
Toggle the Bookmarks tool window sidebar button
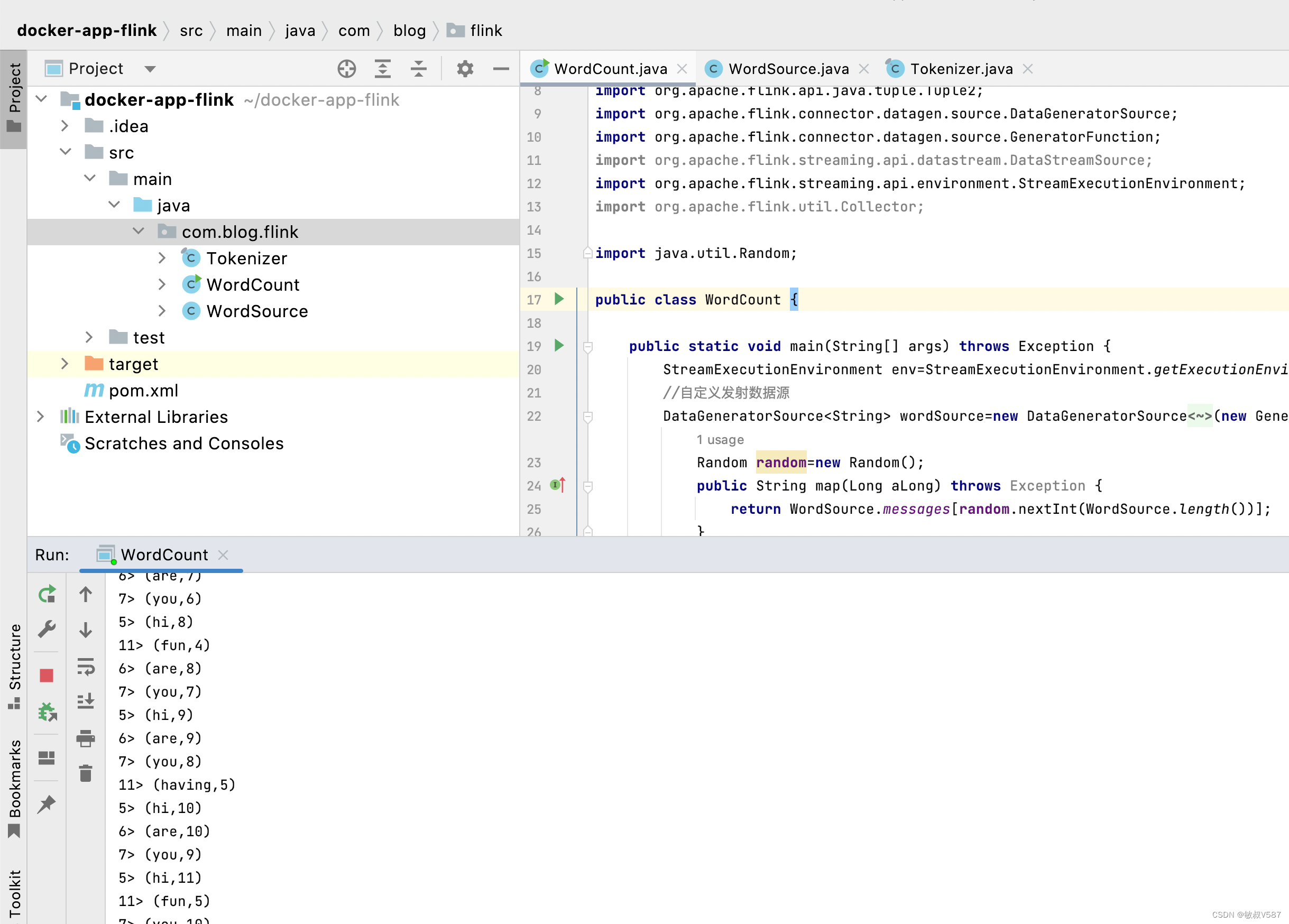[x=14, y=788]
